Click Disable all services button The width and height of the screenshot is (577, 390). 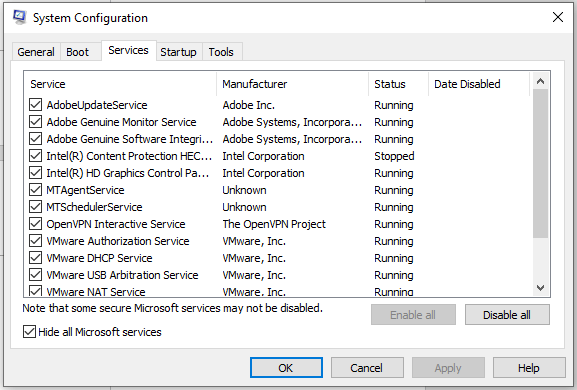(507, 315)
